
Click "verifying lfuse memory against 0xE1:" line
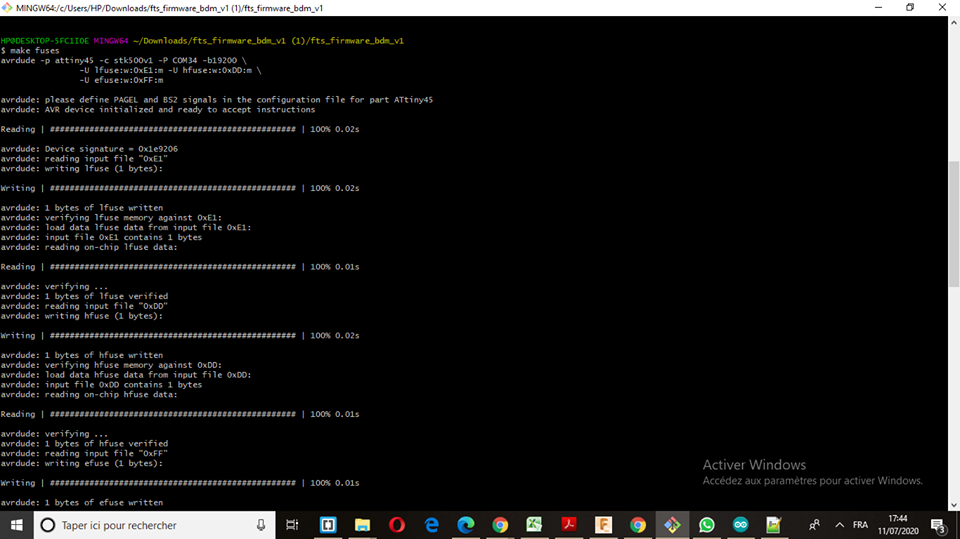pos(111,217)
